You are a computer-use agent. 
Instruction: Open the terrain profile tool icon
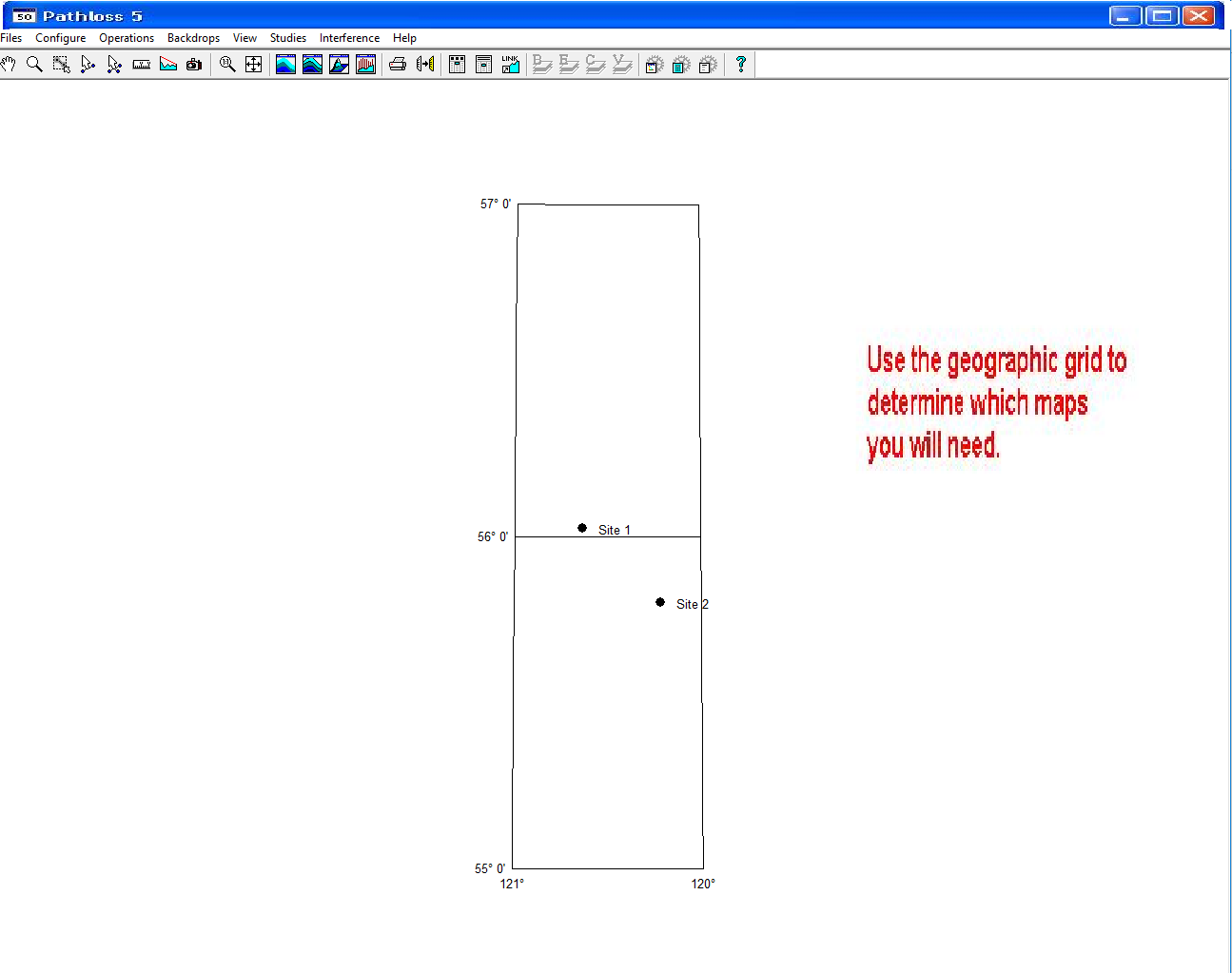tap(168, 65)
